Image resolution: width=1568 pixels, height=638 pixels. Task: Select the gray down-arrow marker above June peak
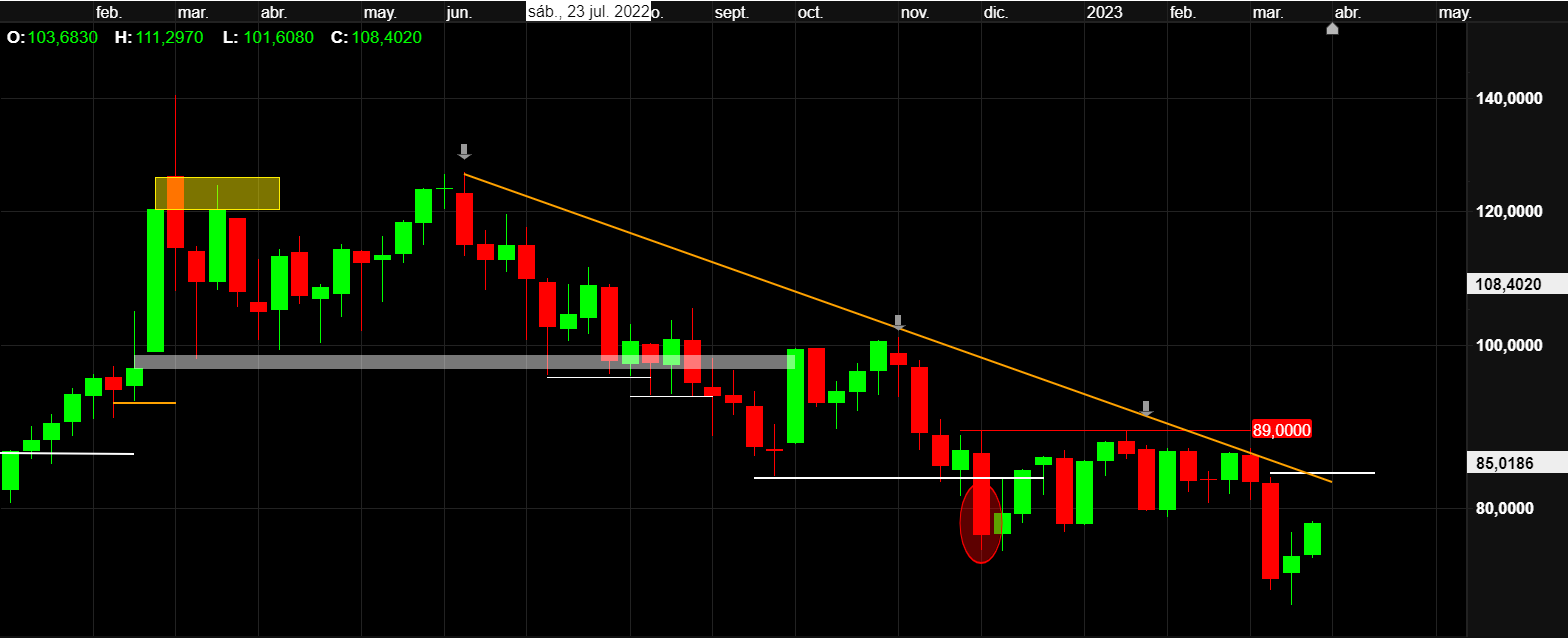tap(464, 151)
